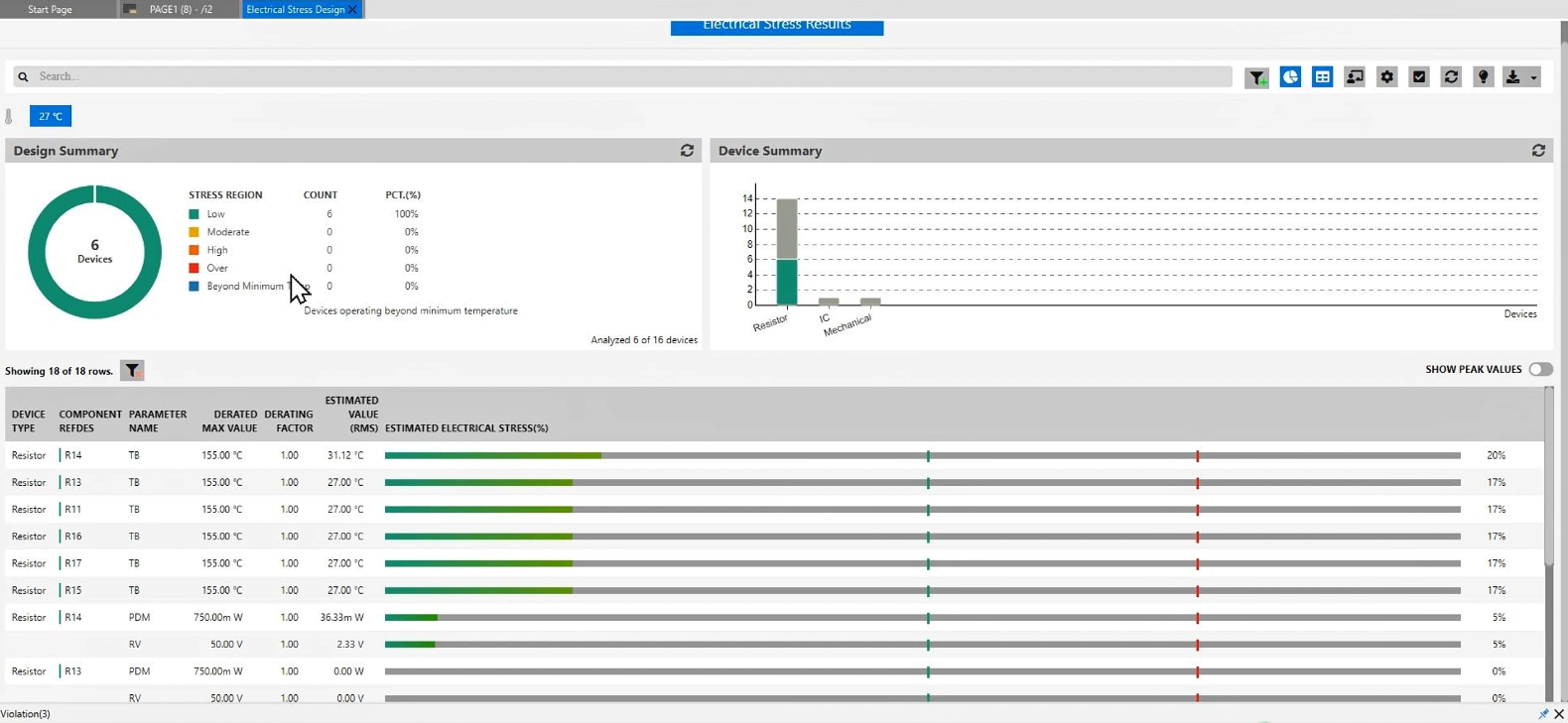Click the yellow Moderate stress region swatch
1568x723 pixels.
[x=194, y=232]
